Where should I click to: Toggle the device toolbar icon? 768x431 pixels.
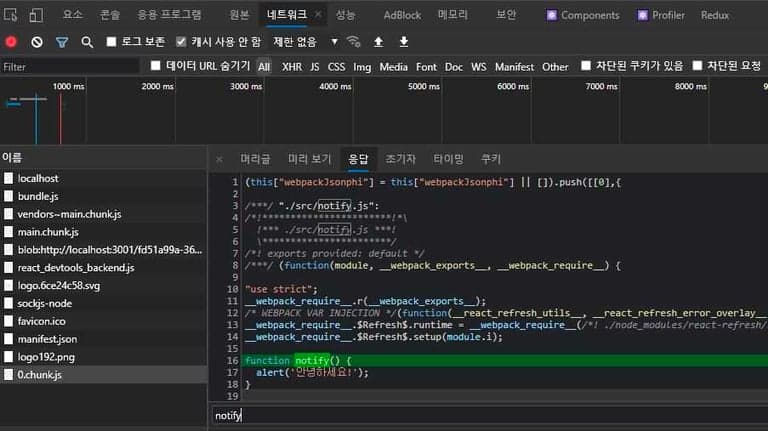[x=36, y=15]
